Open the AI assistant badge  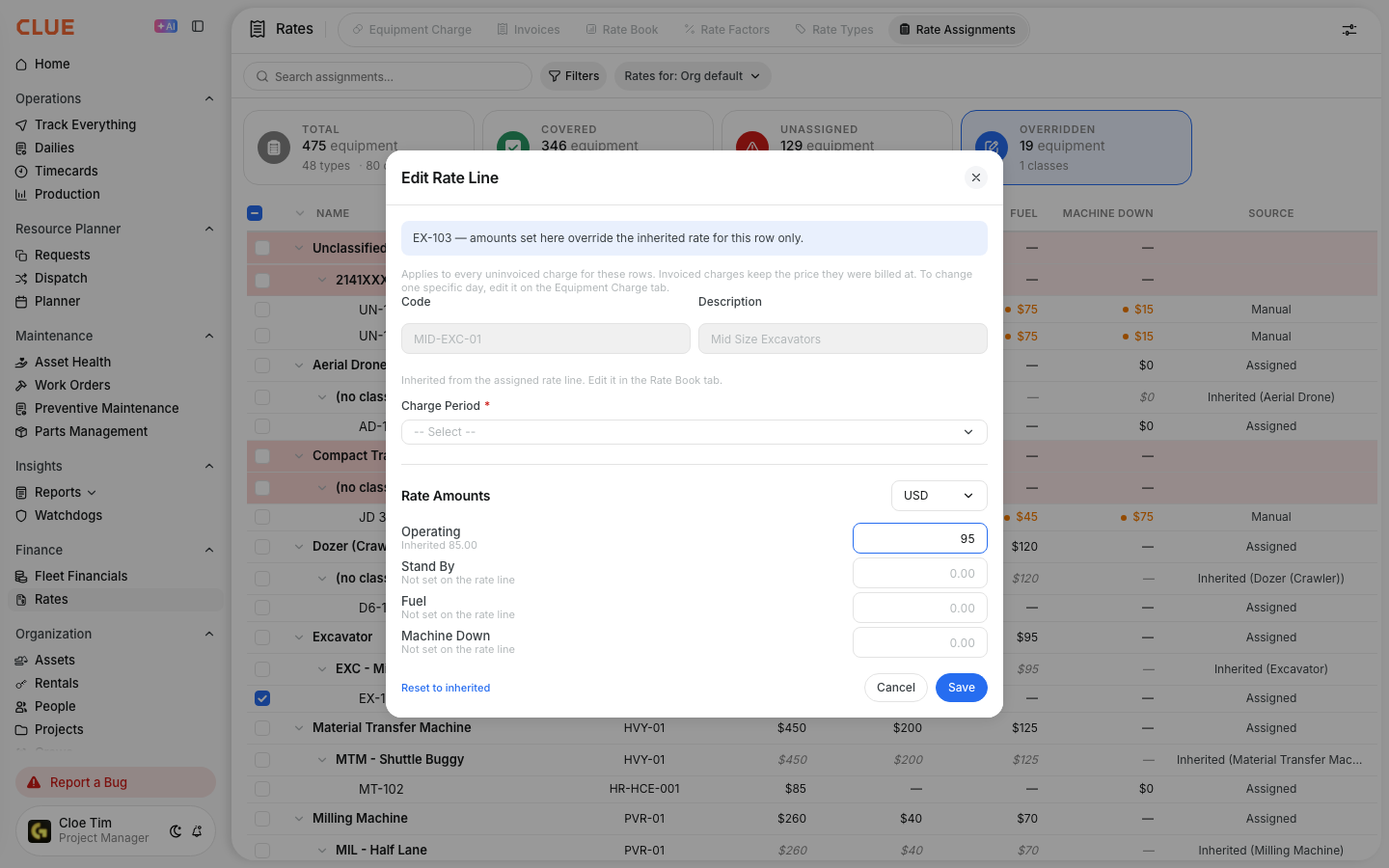click(166, 26)
